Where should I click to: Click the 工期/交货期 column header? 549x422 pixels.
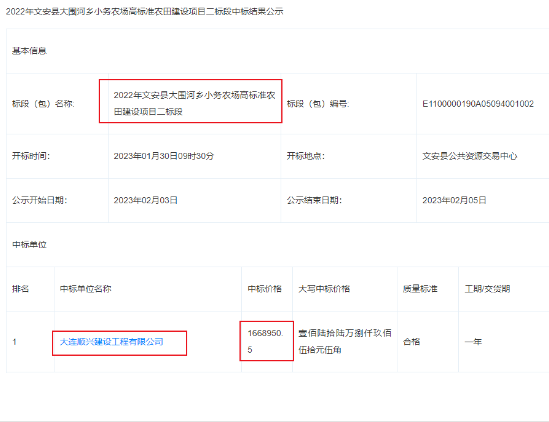tap(487, 289)
